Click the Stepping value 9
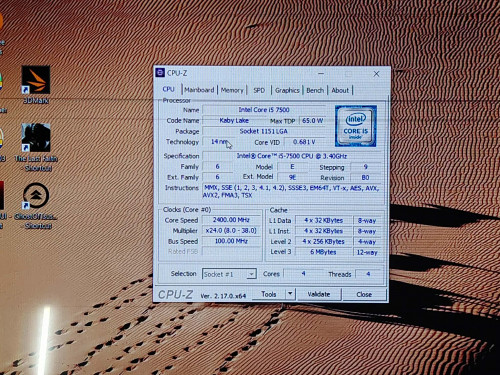Screen dimensions: 500x375 [366, 167]
